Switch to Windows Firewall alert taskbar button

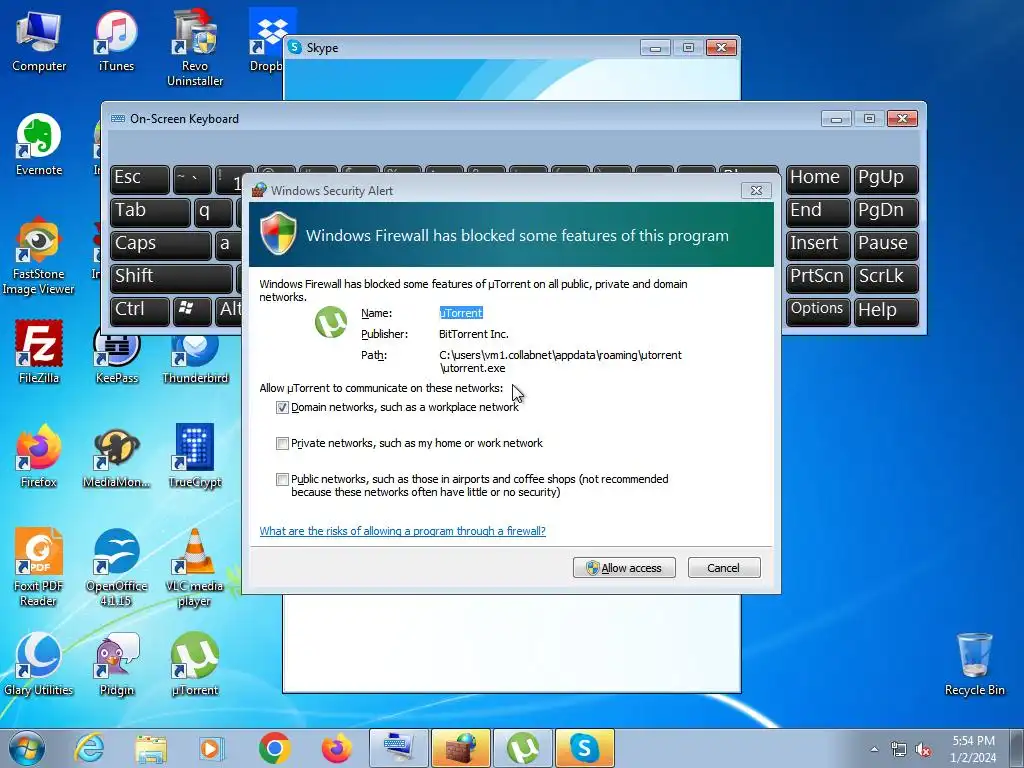click(x=460, y=748)
